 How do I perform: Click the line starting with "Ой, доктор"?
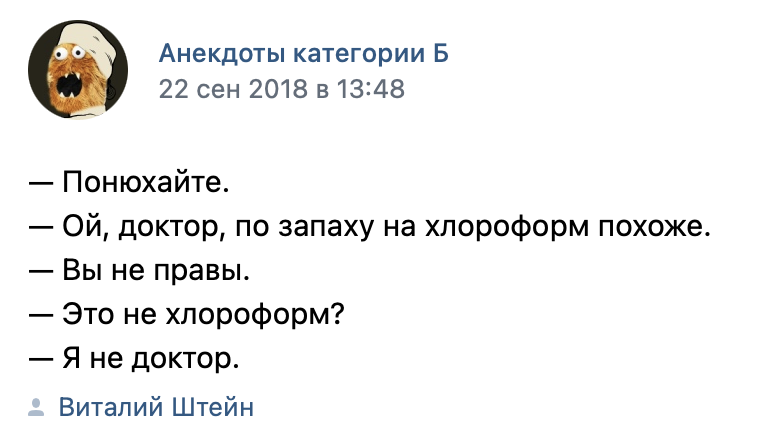(370, 227)
